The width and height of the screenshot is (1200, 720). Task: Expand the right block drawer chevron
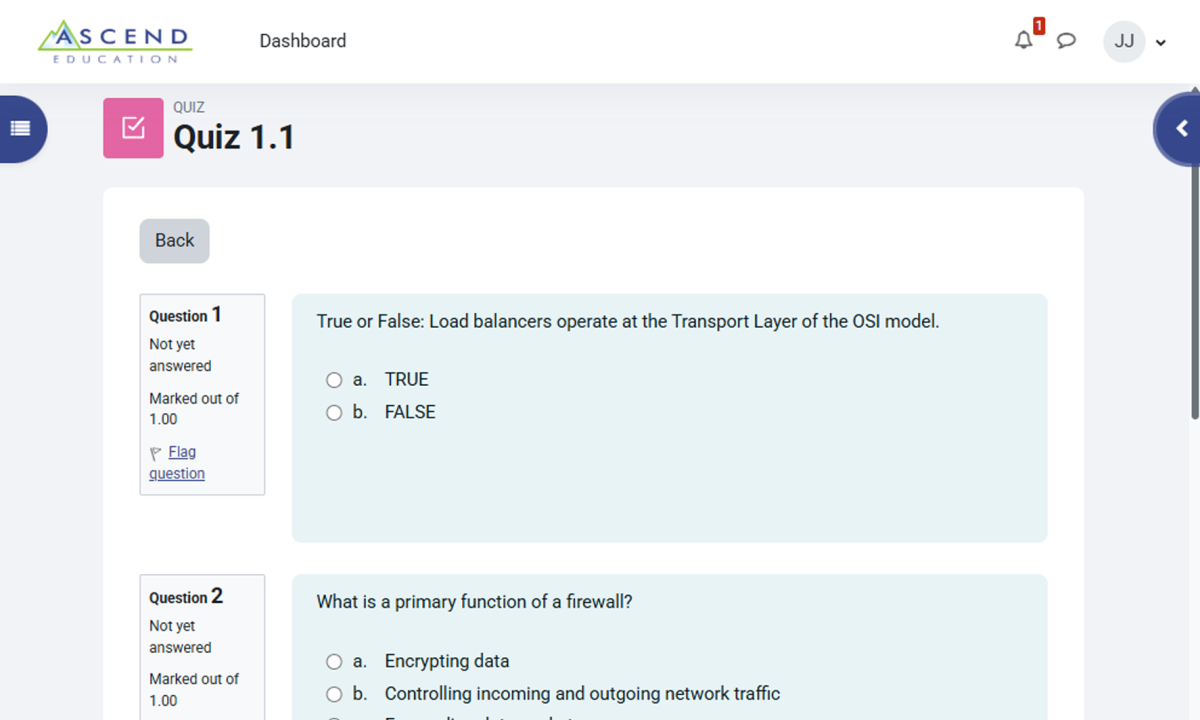click(x=1180, y=129)
